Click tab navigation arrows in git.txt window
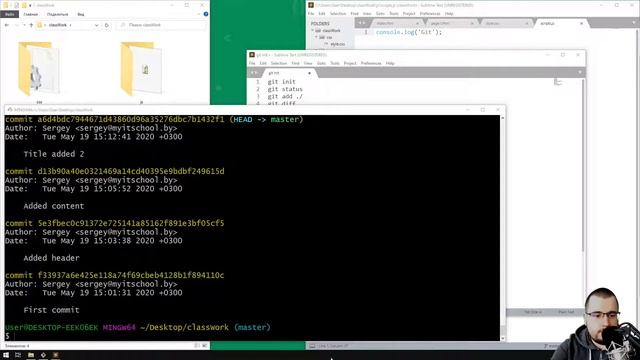The image size is (640, 360). 254,73
